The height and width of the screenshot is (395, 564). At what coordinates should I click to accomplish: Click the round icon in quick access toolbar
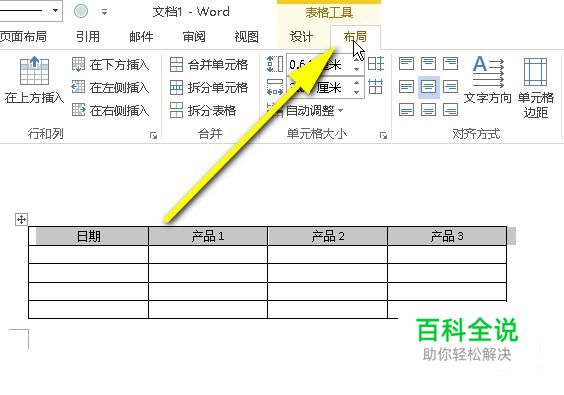click(81, 11)
